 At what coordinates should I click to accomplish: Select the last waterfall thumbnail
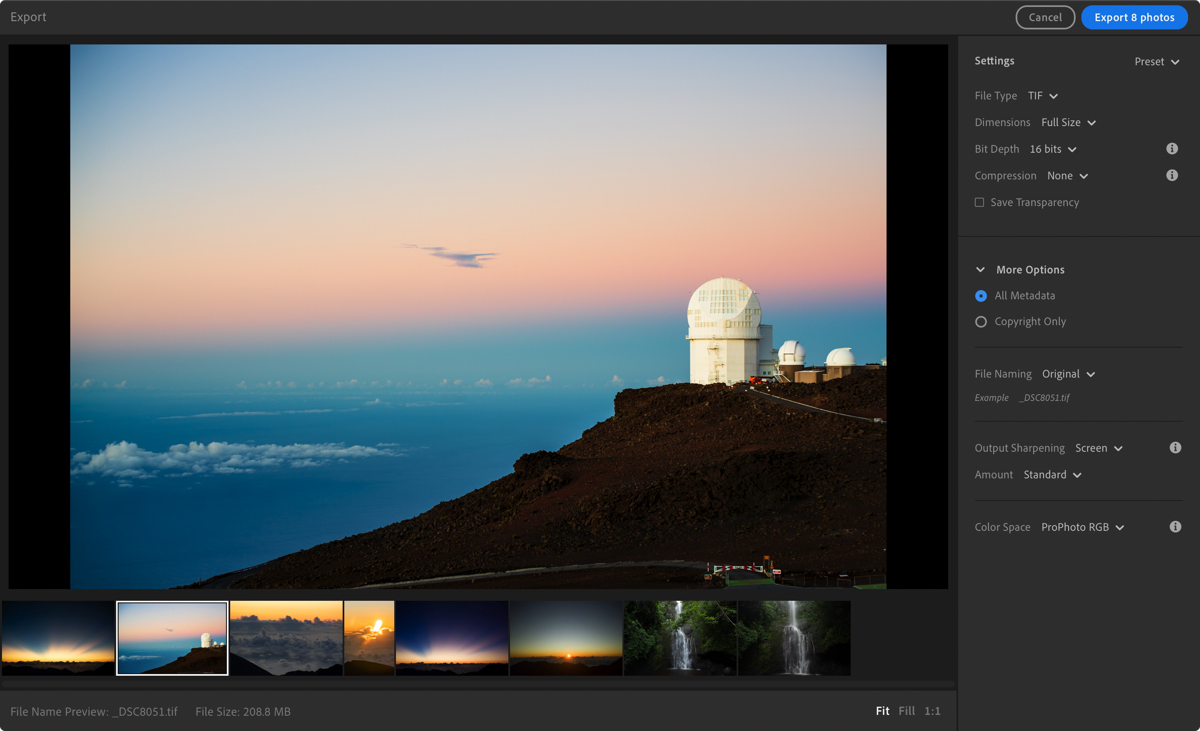pyautogui.click(x=794, y=638)
